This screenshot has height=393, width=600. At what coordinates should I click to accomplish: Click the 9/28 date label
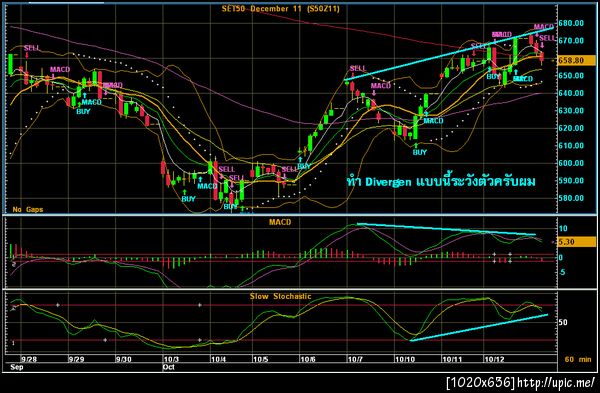[29, 359]
